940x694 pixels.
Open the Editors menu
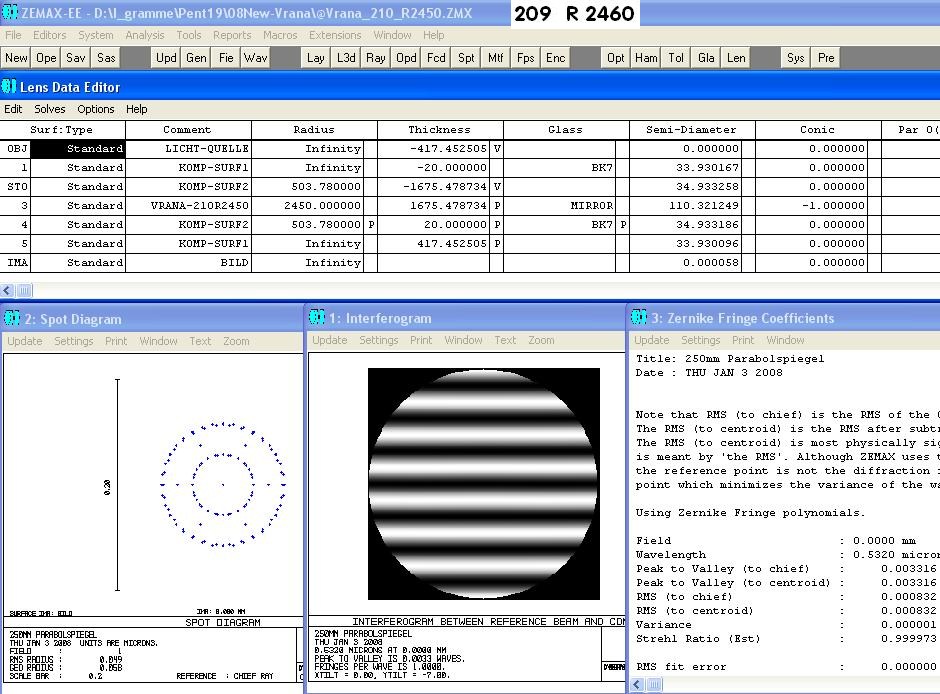coord(49,35)
